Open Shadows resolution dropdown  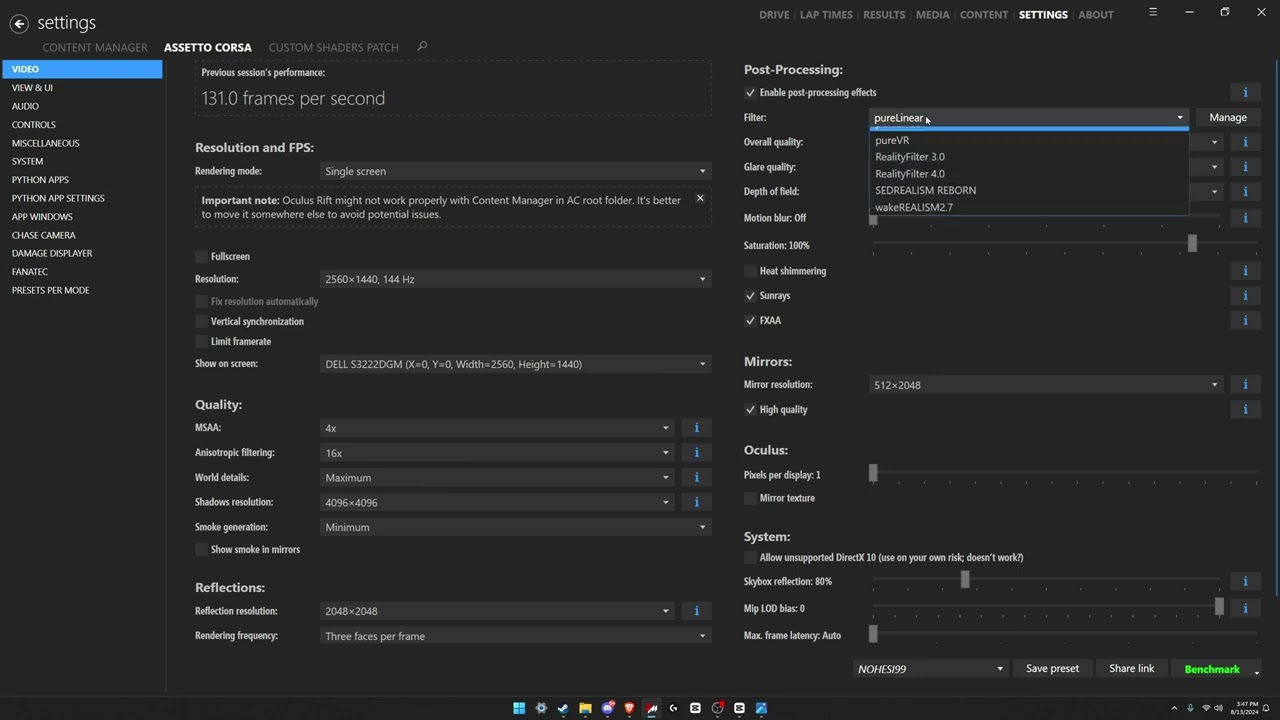[x=497, y=502]
